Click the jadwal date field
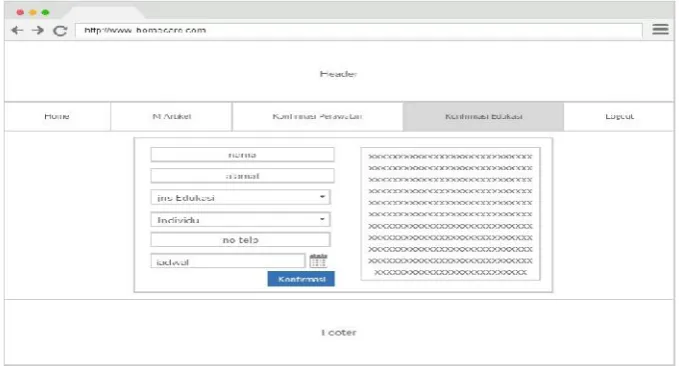Image resolution: width=679 pixels, height=366 pixels. point(228,261)
